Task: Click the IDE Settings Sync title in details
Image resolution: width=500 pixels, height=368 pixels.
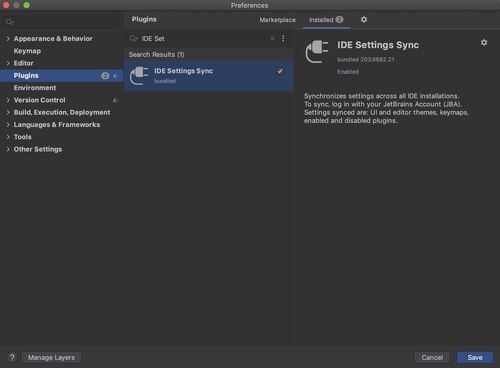Action: point(378,45)
